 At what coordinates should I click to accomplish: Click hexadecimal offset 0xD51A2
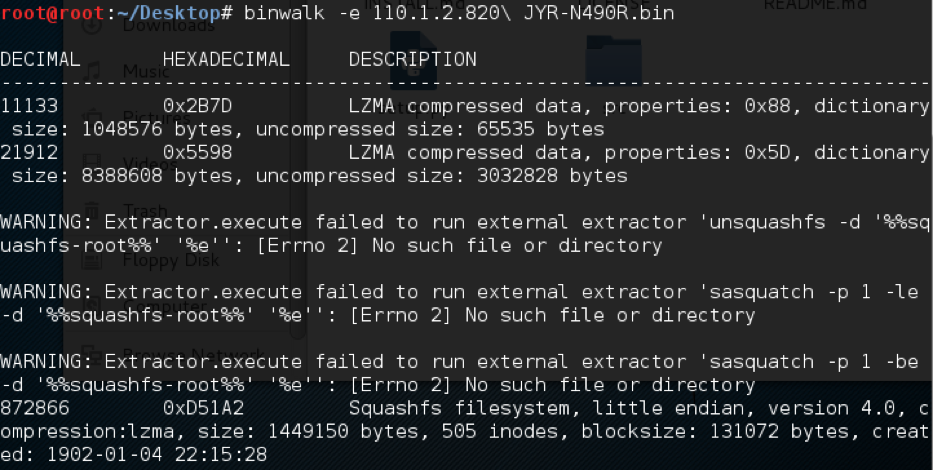(x=203, y=408)
